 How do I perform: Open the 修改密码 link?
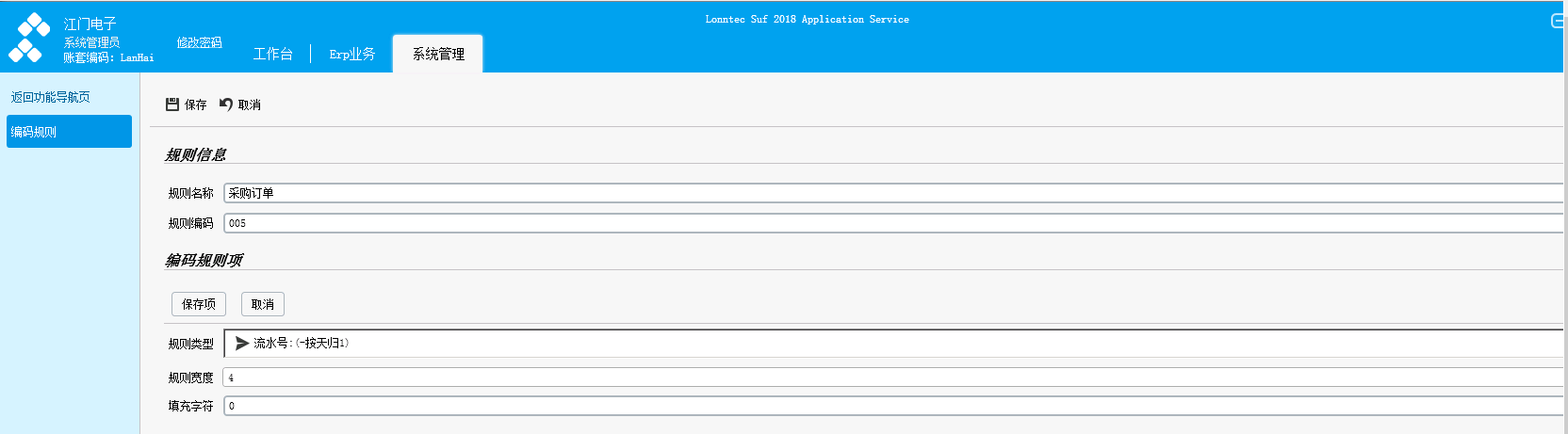pyautogui.click(x=200, y=42)
